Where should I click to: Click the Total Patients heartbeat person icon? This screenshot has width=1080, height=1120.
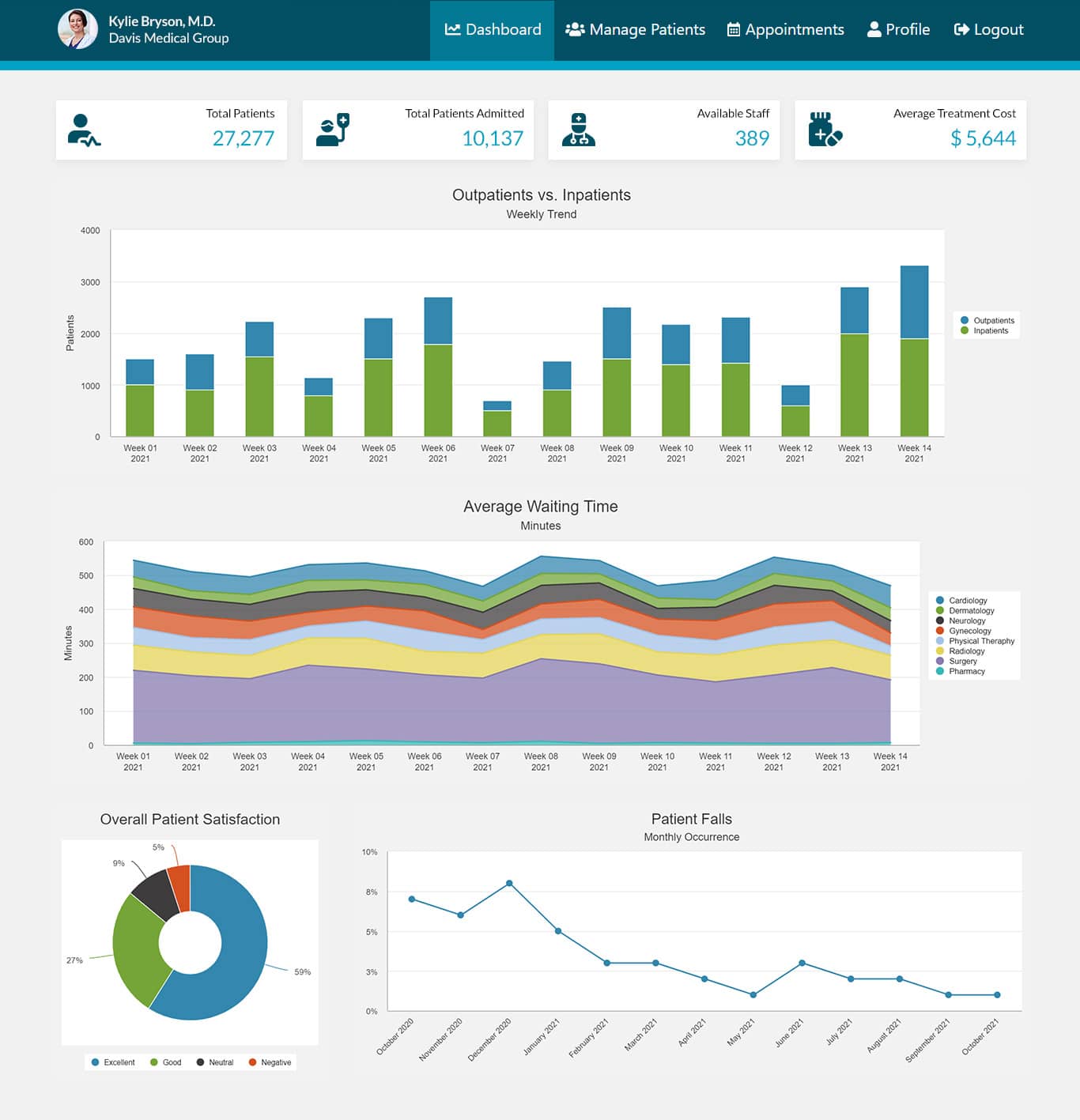point(84,130)
